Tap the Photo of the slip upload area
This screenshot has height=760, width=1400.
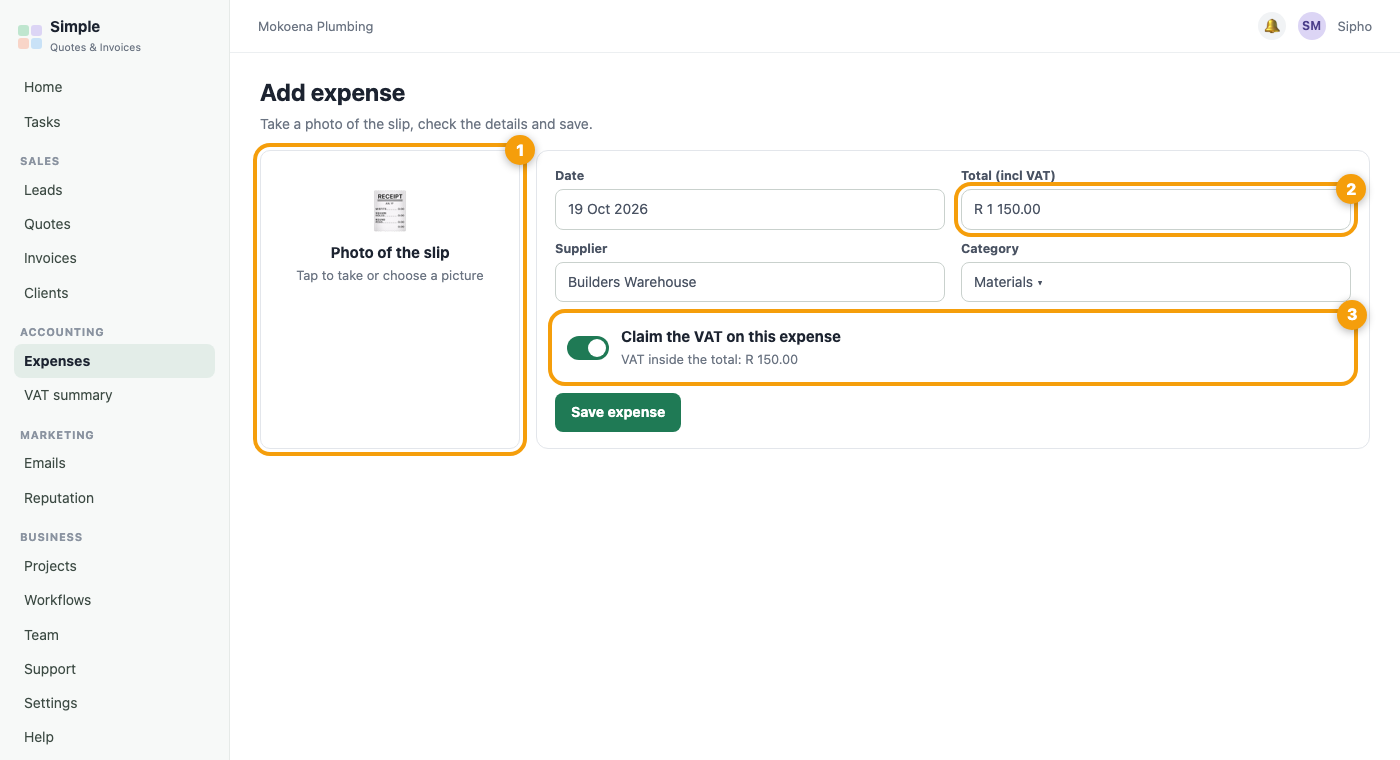[390, 300]
